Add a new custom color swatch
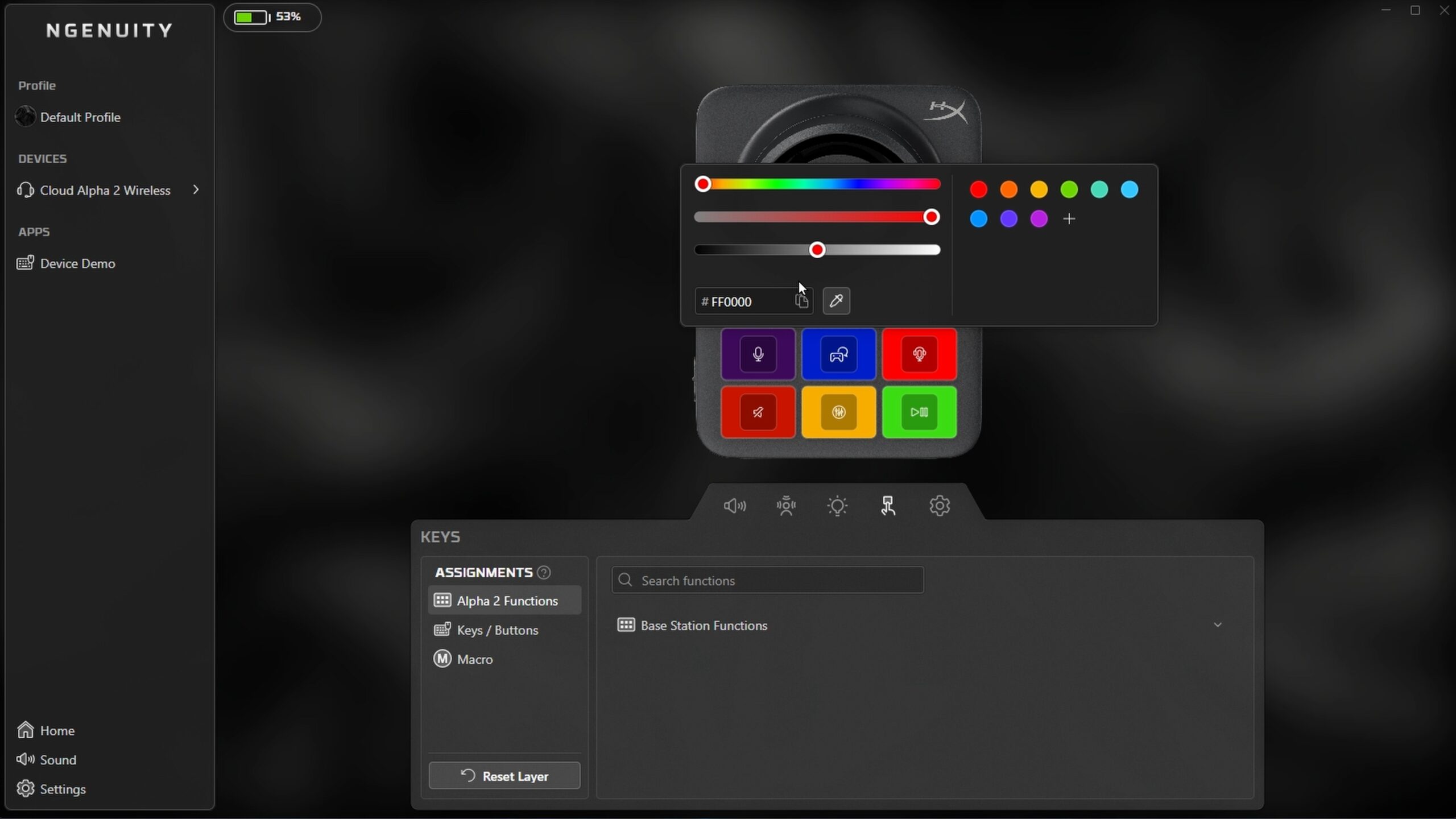1456x819 pixels. pyautogui.click(x=1069, y=219)
